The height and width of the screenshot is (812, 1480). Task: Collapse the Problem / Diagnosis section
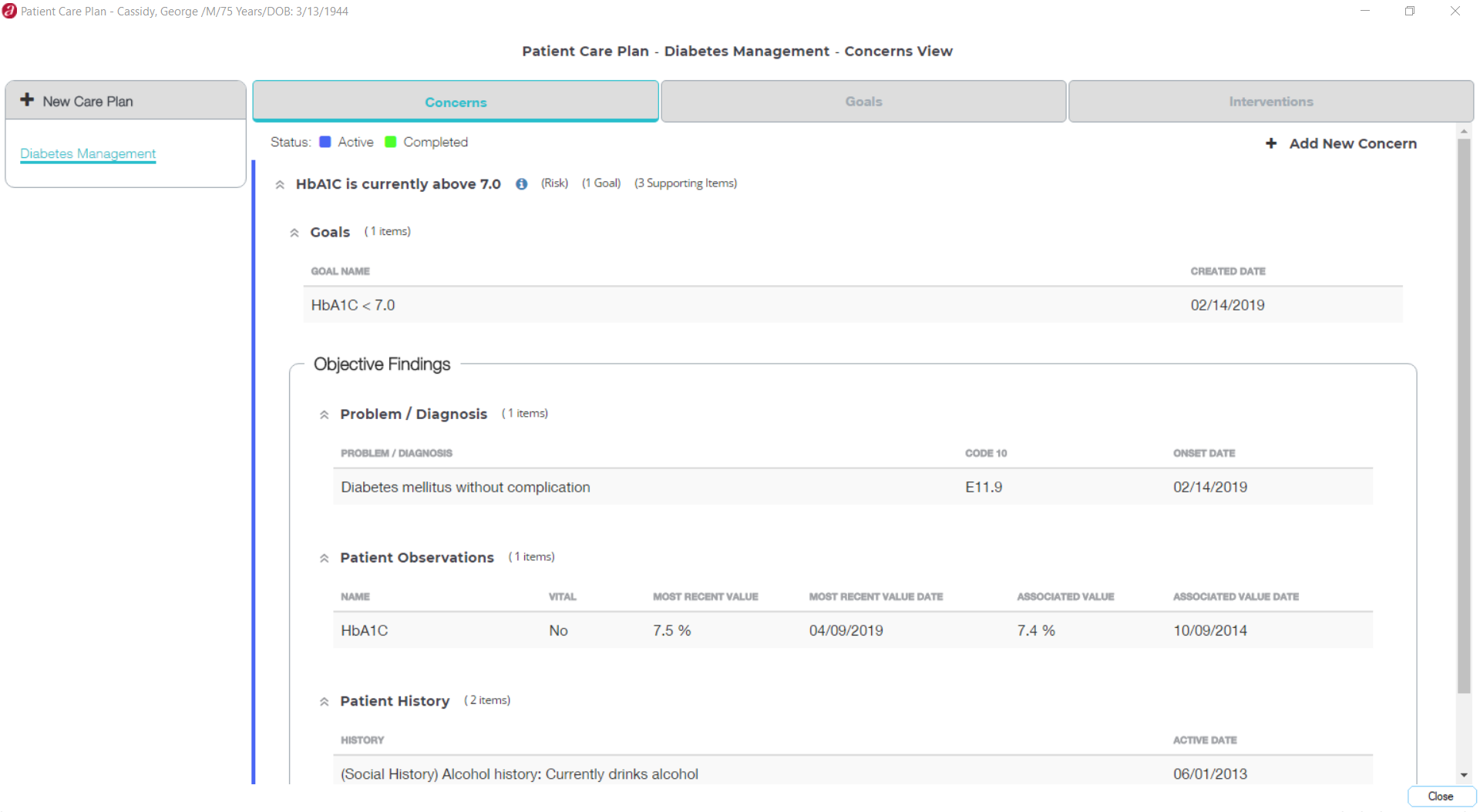tap(325, 415)
